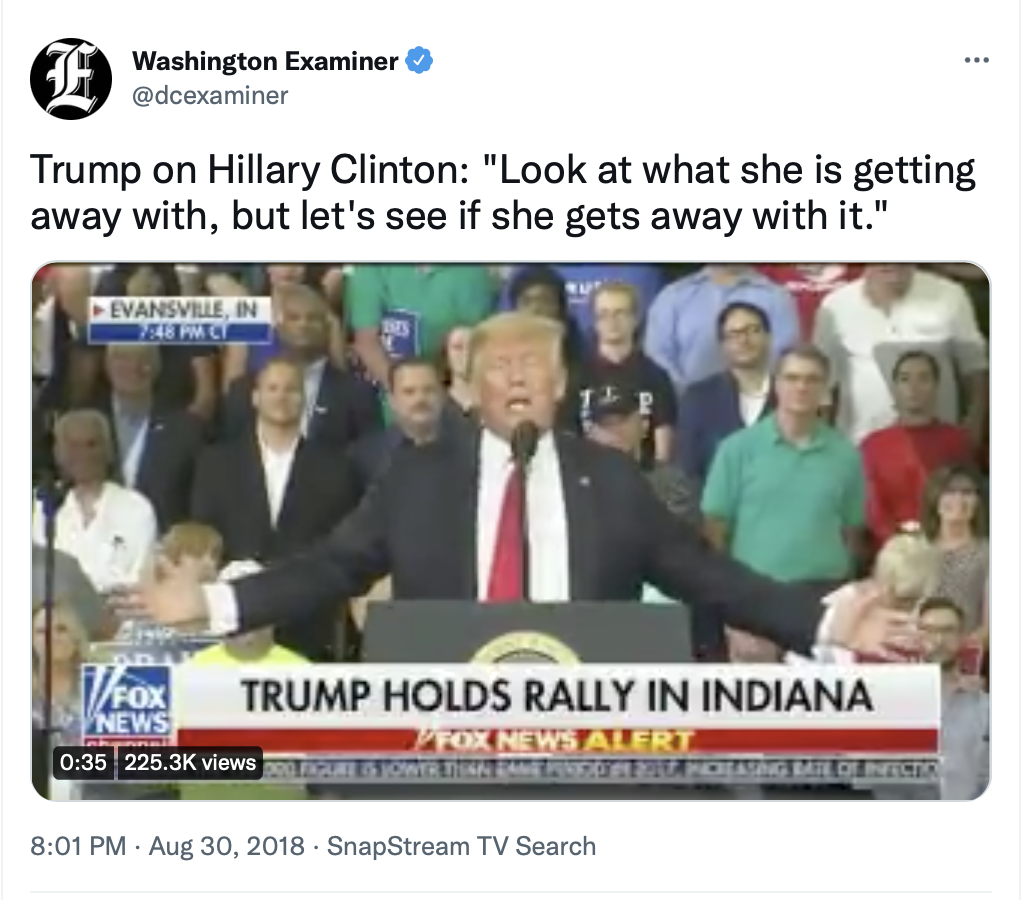Click the Evansville, IN location banner
Viewport: 1028px width, 900px height.
click(181, 319)
